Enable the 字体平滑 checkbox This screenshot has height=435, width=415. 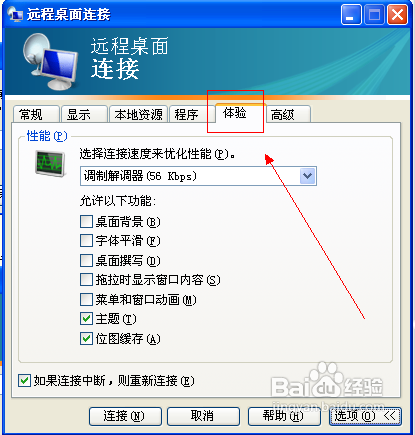click(86, 241)
